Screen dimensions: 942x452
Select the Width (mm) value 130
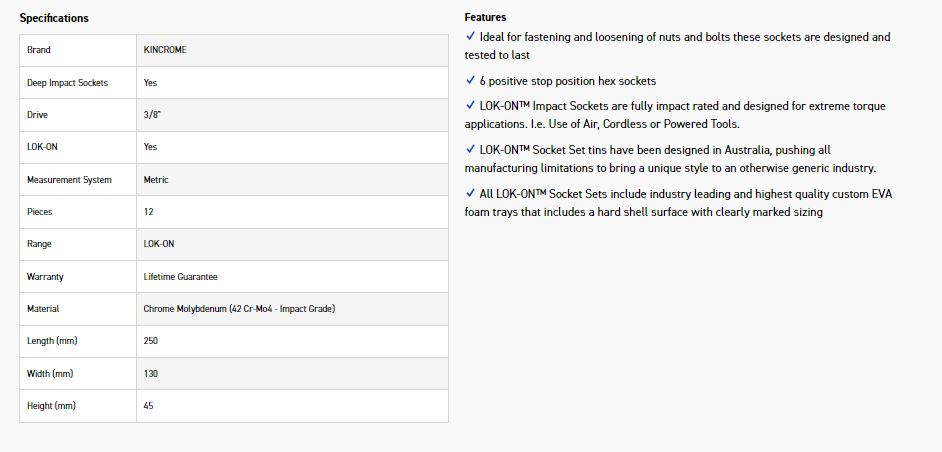click(x=151, y=374)
